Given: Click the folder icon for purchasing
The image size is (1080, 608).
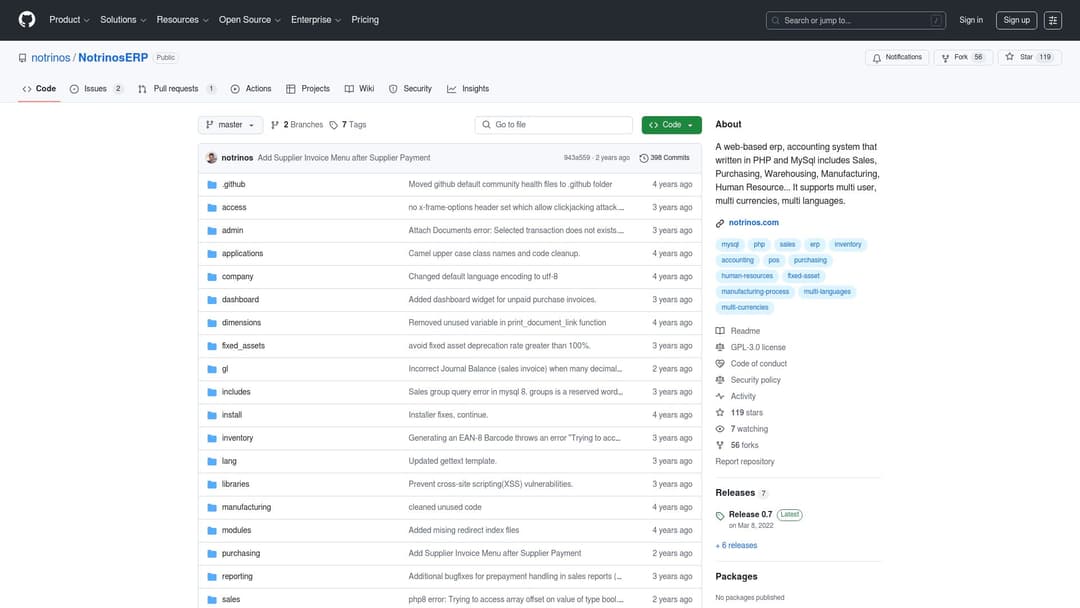Looking at the screenshot, I should pyautogui.click(x=212, y=554).
